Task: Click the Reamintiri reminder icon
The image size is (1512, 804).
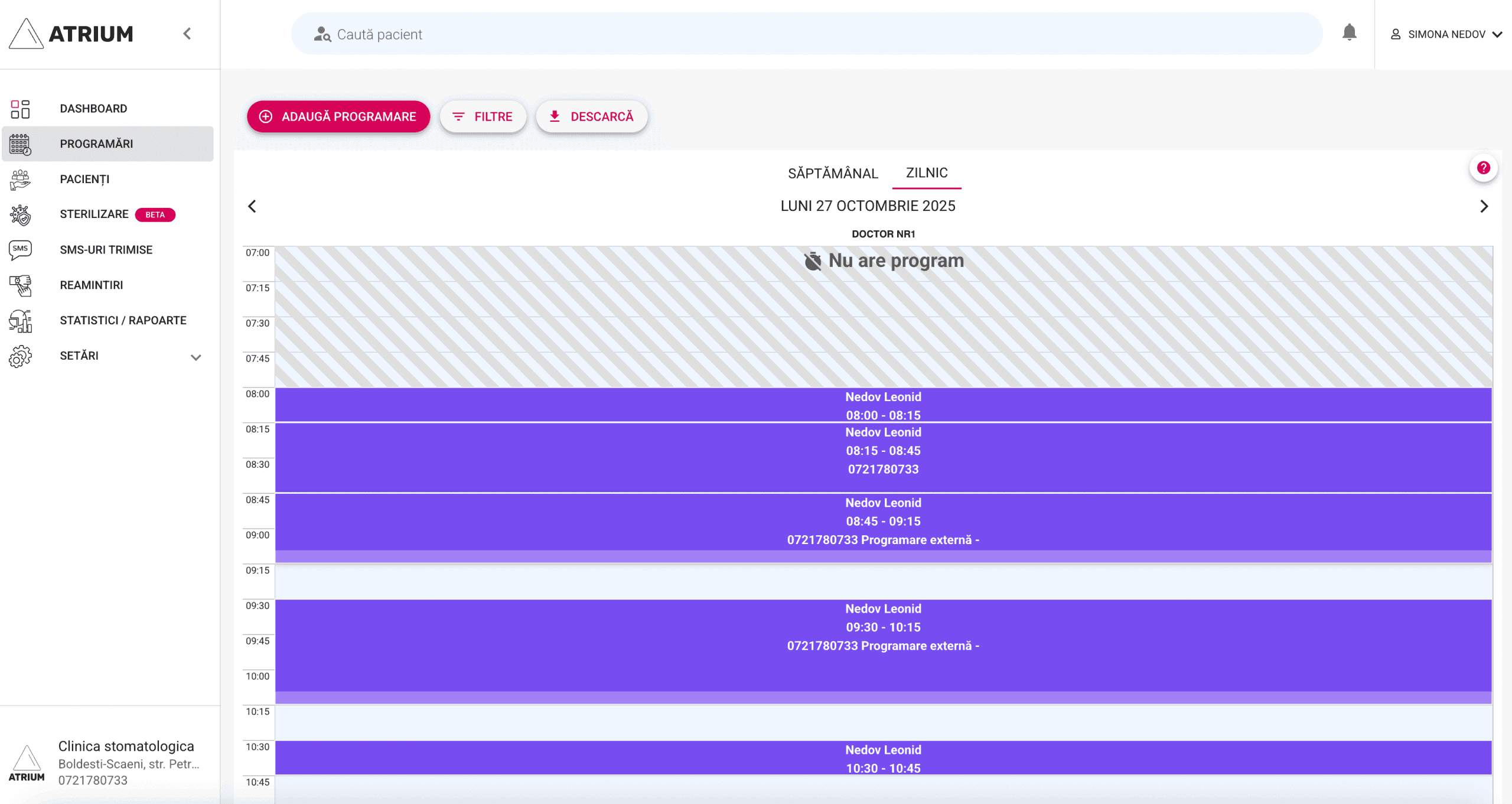Action: coord(20,285)
